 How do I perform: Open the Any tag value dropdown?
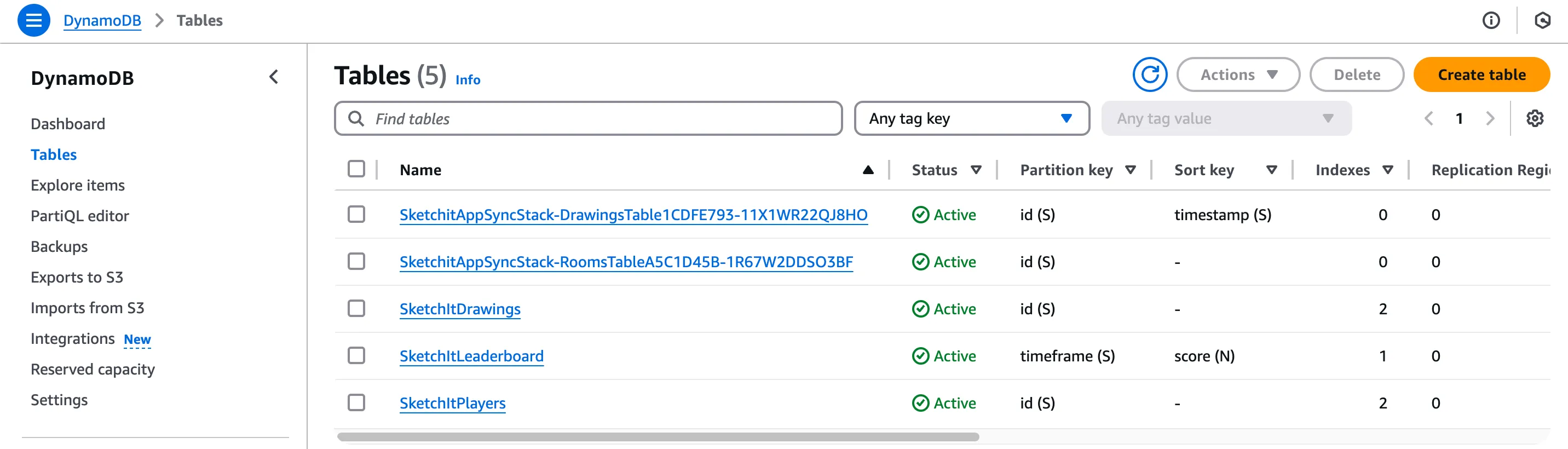(x=1226, y=119)
